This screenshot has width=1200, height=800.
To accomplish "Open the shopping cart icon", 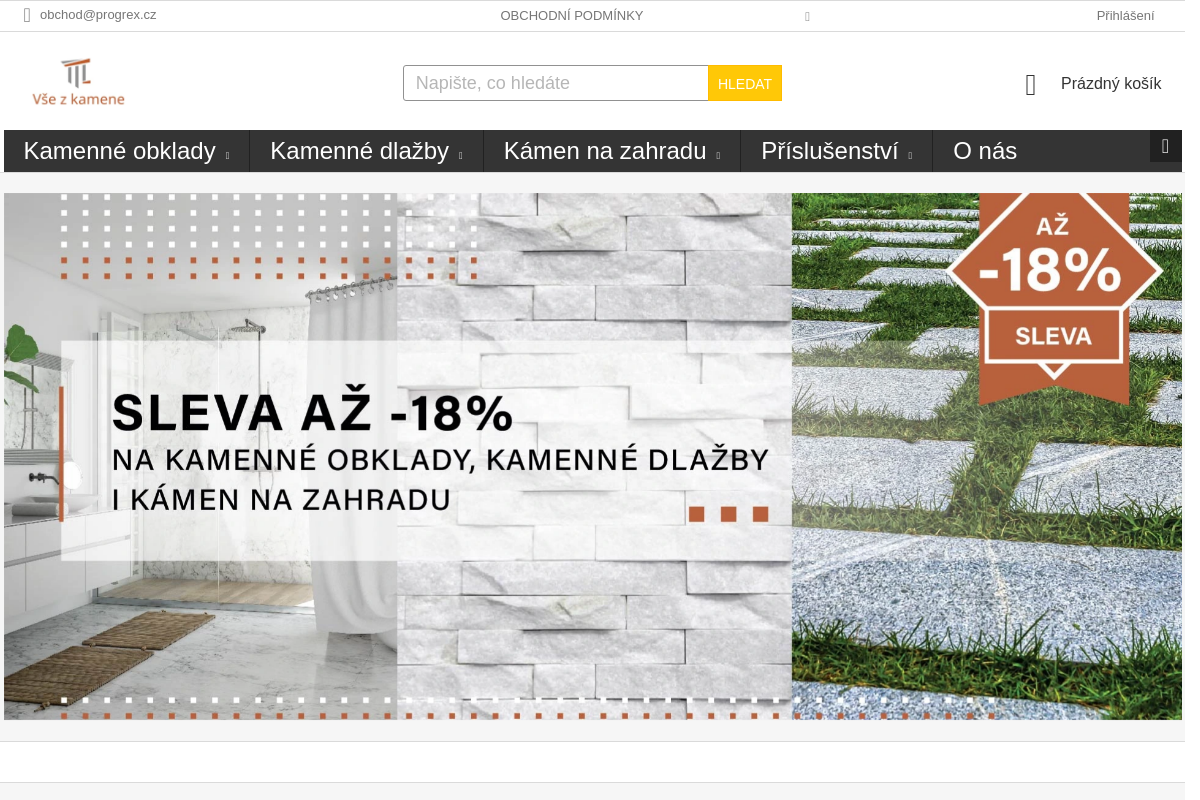I will point(1030,84).
